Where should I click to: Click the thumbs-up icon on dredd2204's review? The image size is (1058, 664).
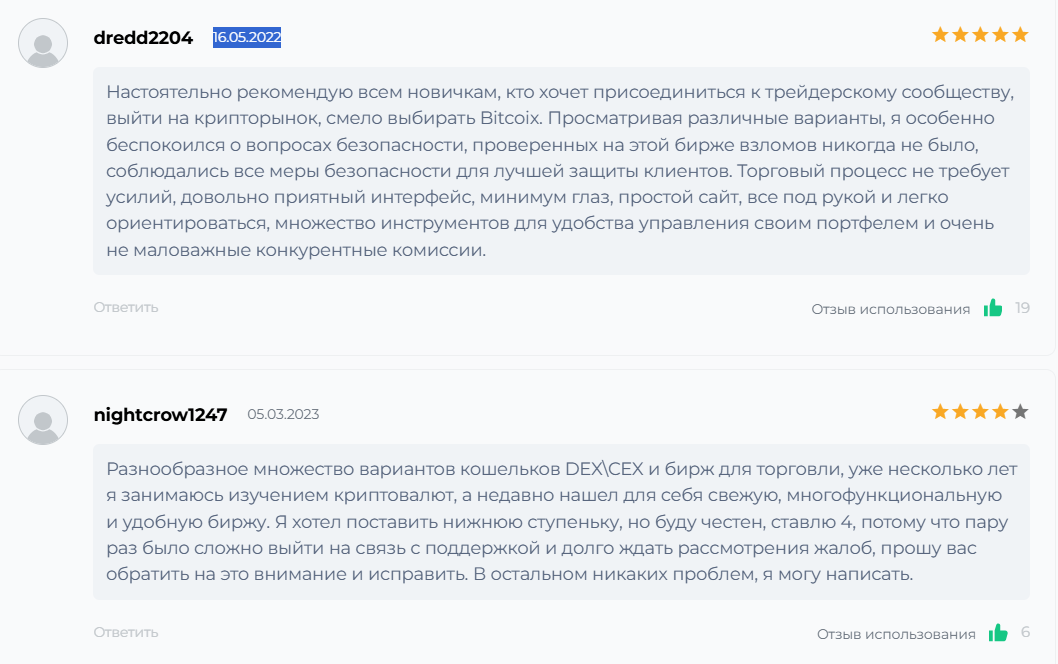pyautogui.click(x=995, y=308)
